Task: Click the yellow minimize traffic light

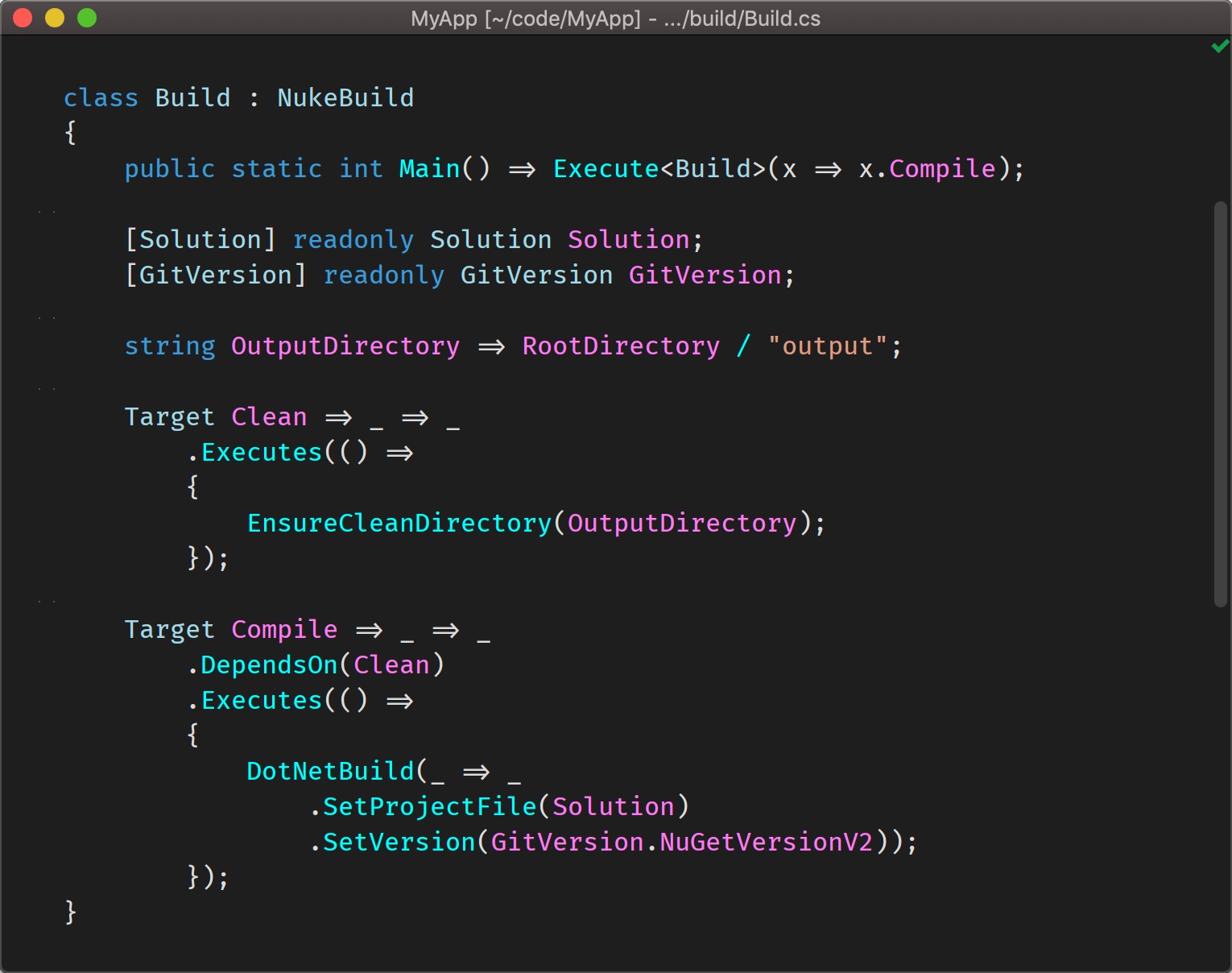Action: point(55,16)
